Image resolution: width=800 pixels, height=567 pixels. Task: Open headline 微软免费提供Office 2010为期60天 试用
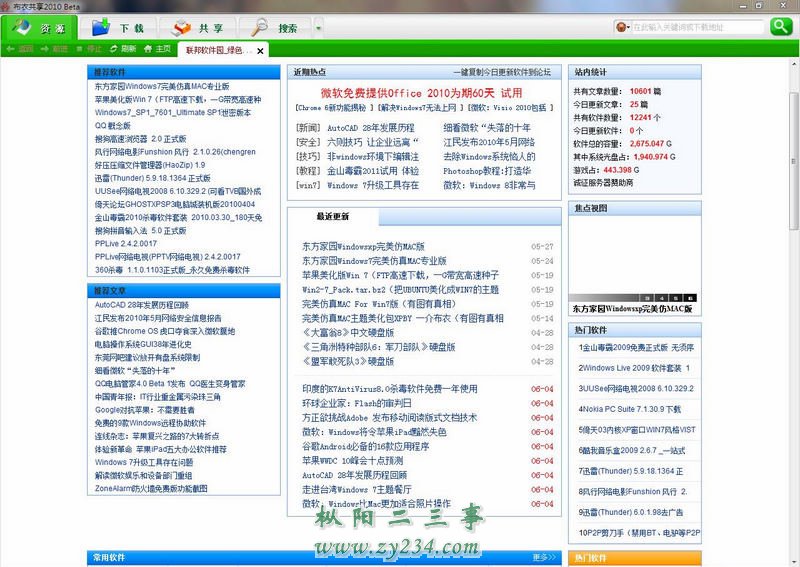pyautogui.click(x=421, y=93)
